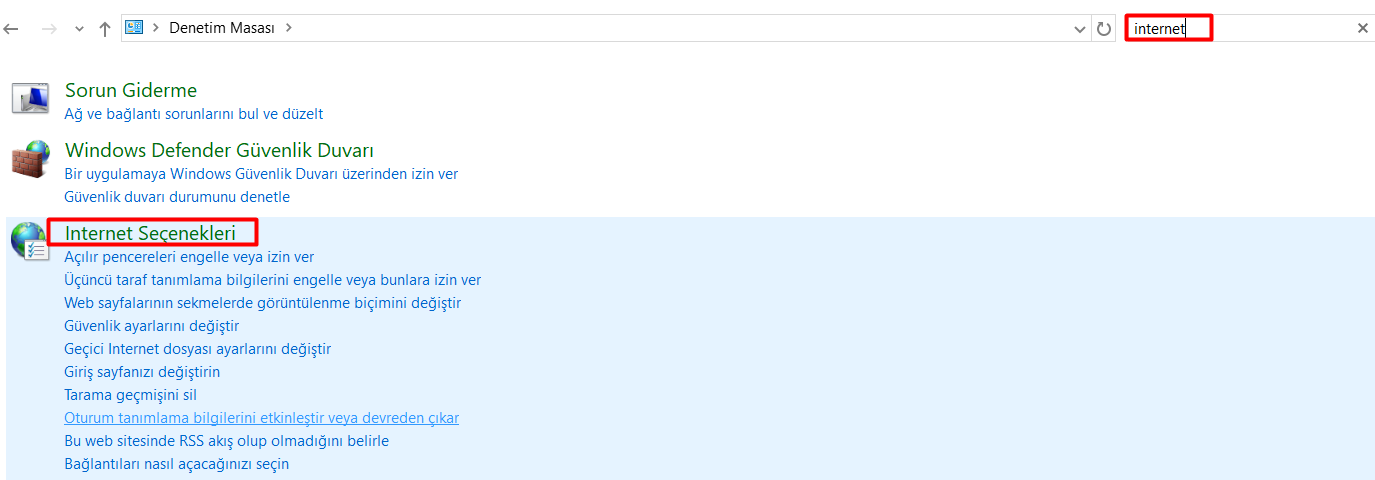
Task: Expand chevron after Denetim Masası breadcrumb
Action: point(289,28)
